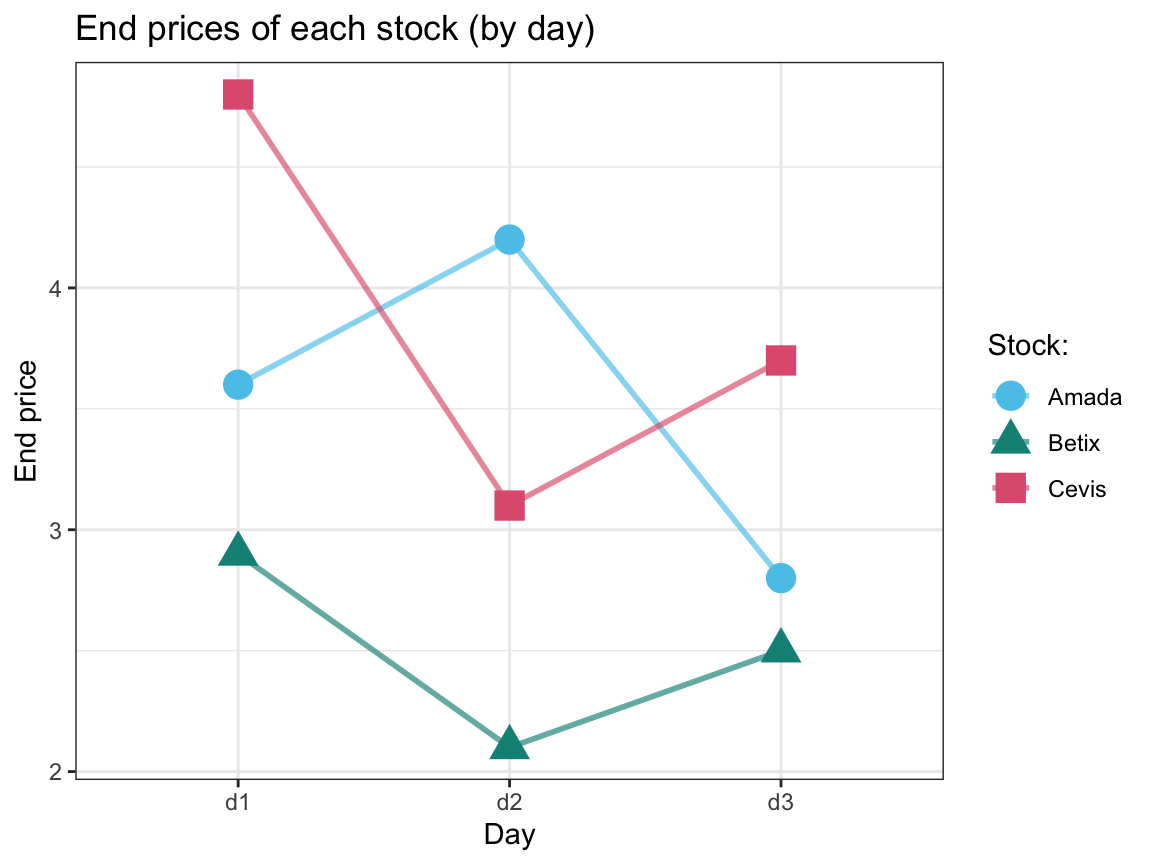Click the Betix legend triangle key
1152x864 pixels.
click(1011, 440)
